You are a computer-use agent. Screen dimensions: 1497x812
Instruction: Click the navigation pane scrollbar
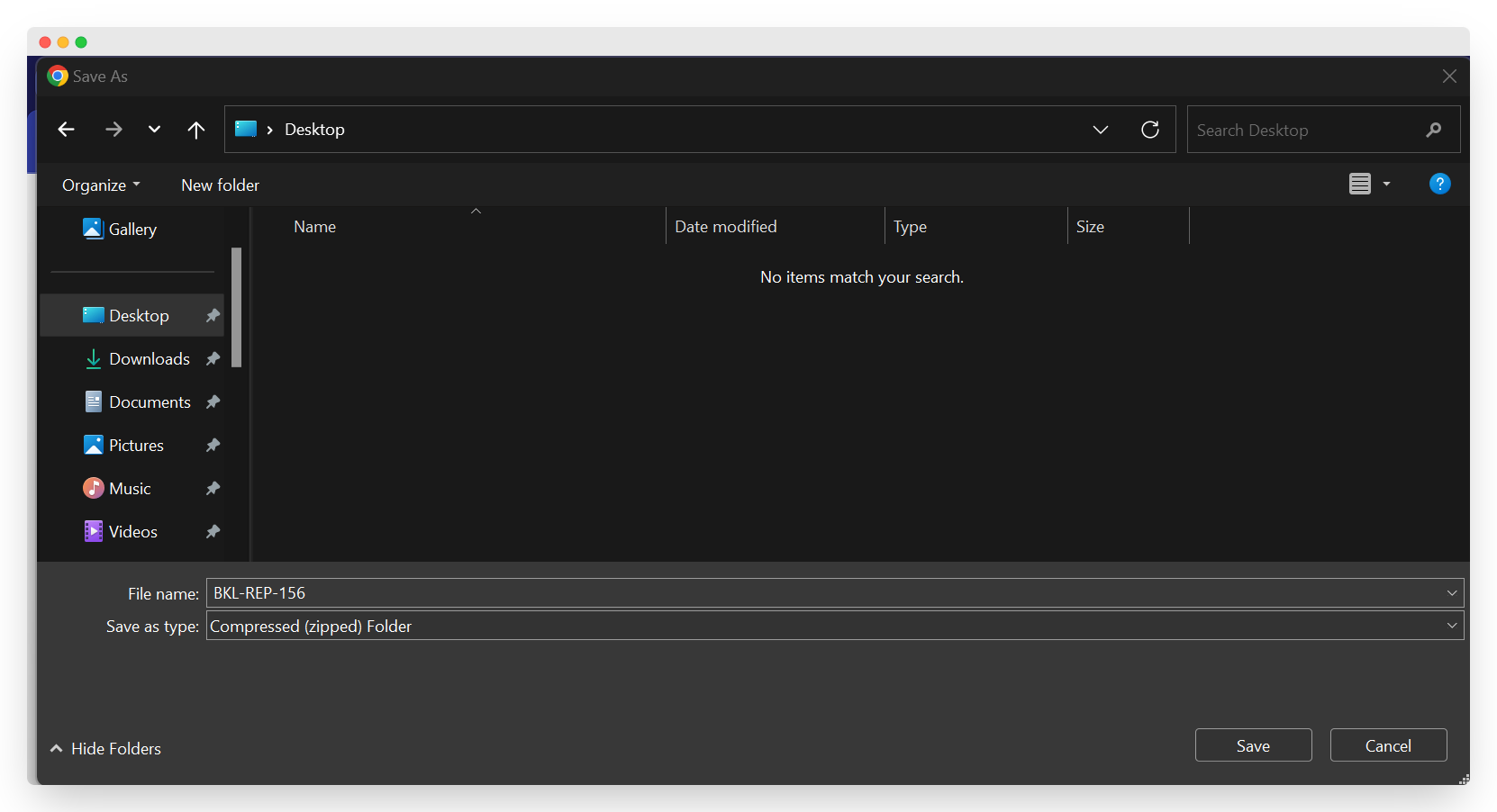[236, 308]
